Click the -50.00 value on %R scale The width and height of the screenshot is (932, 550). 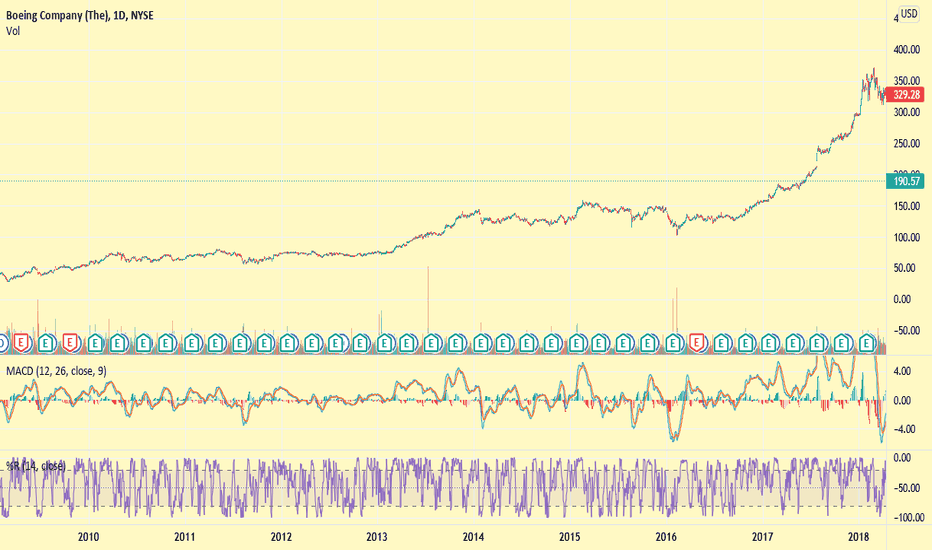click(x=905, y=488)
